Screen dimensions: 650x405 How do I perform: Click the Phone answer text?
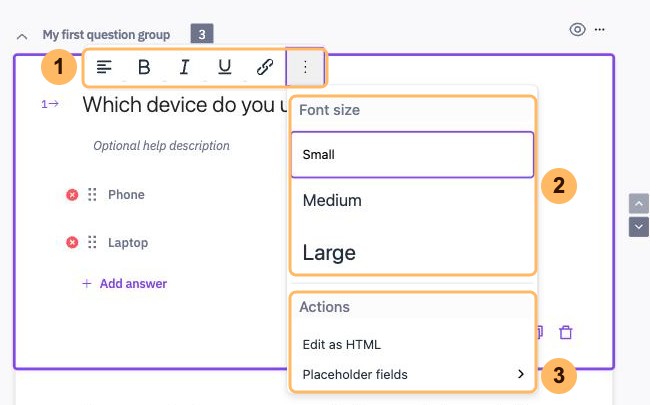click(126, 194)
